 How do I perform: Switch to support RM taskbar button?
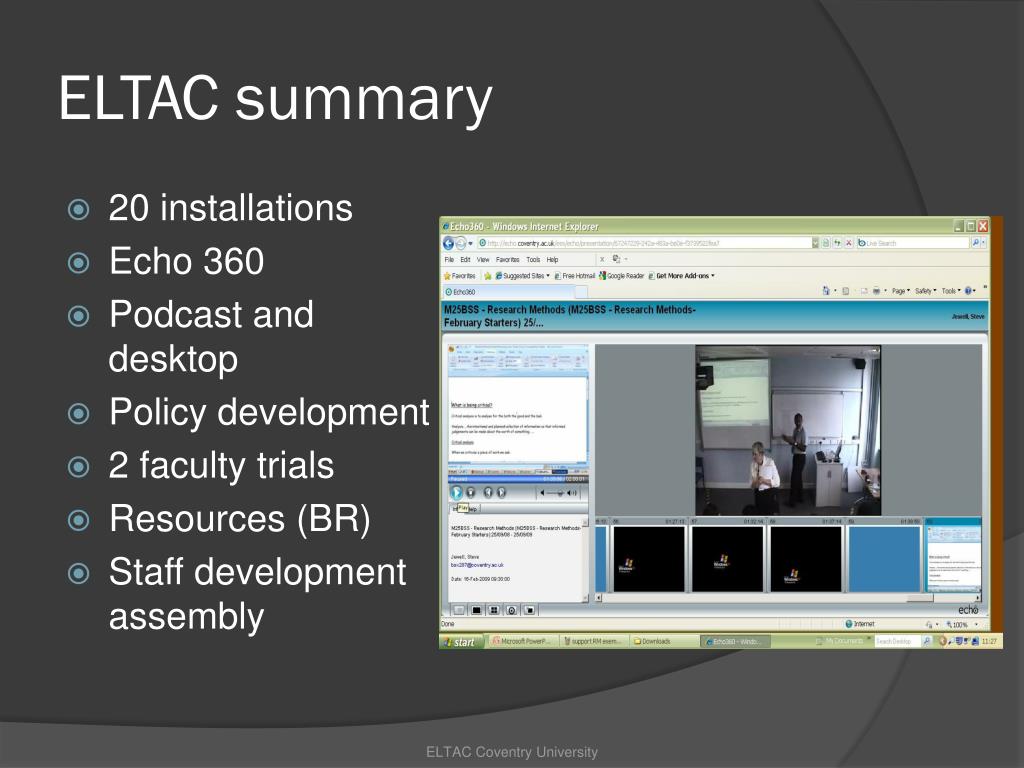pos(593,641)
